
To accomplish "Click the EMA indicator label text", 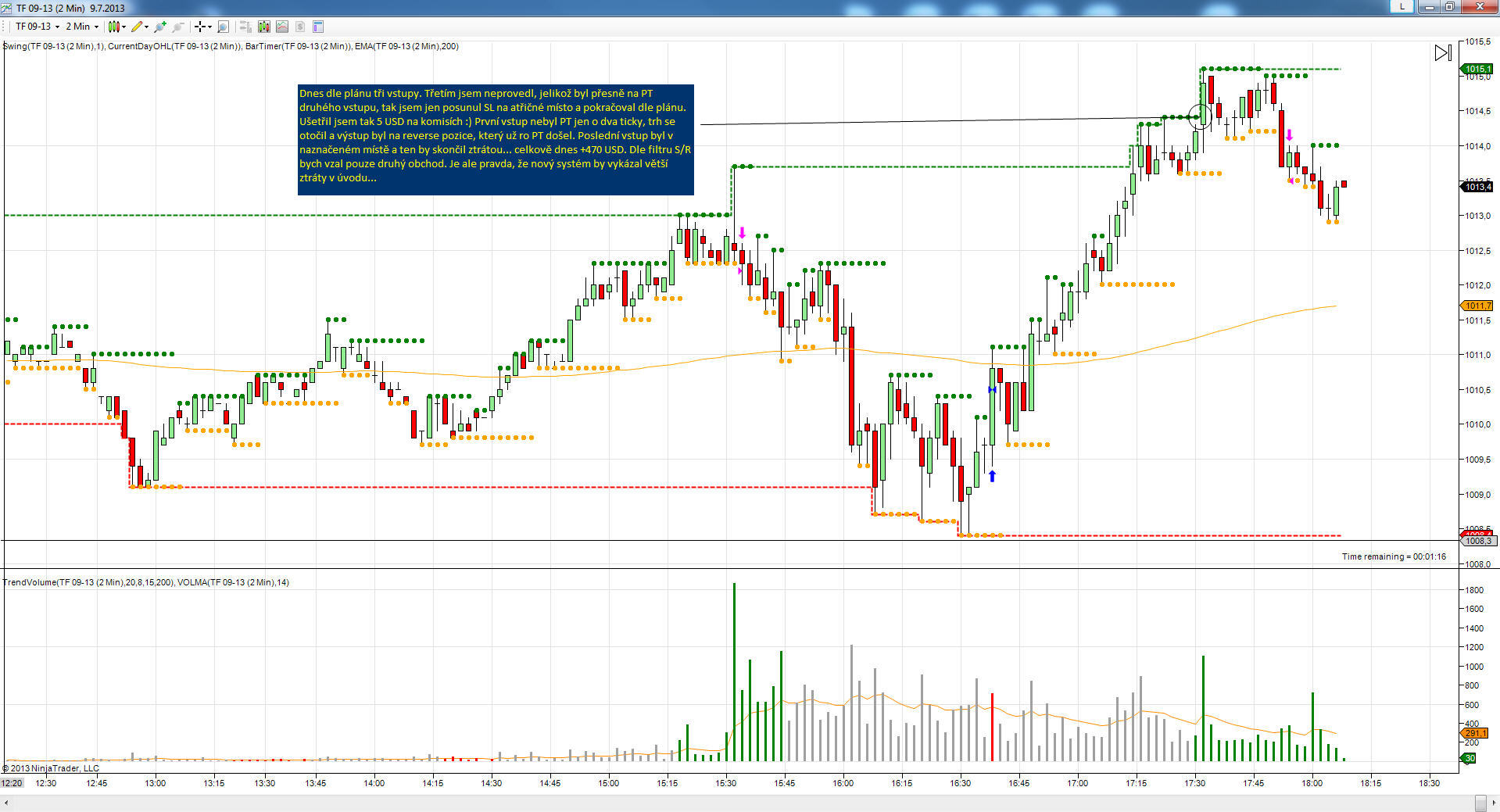I will 406,46.
